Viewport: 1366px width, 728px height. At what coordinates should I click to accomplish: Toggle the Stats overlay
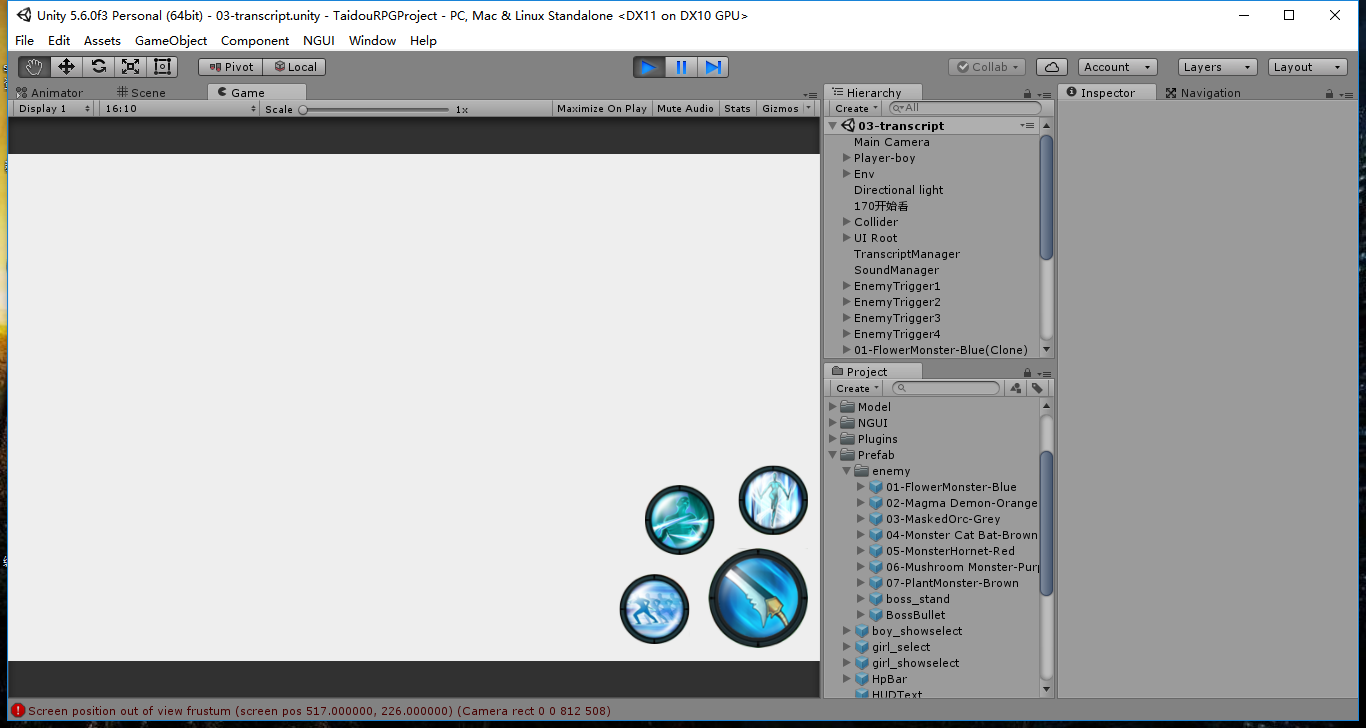pyautogui.click(x=738, y=108)
